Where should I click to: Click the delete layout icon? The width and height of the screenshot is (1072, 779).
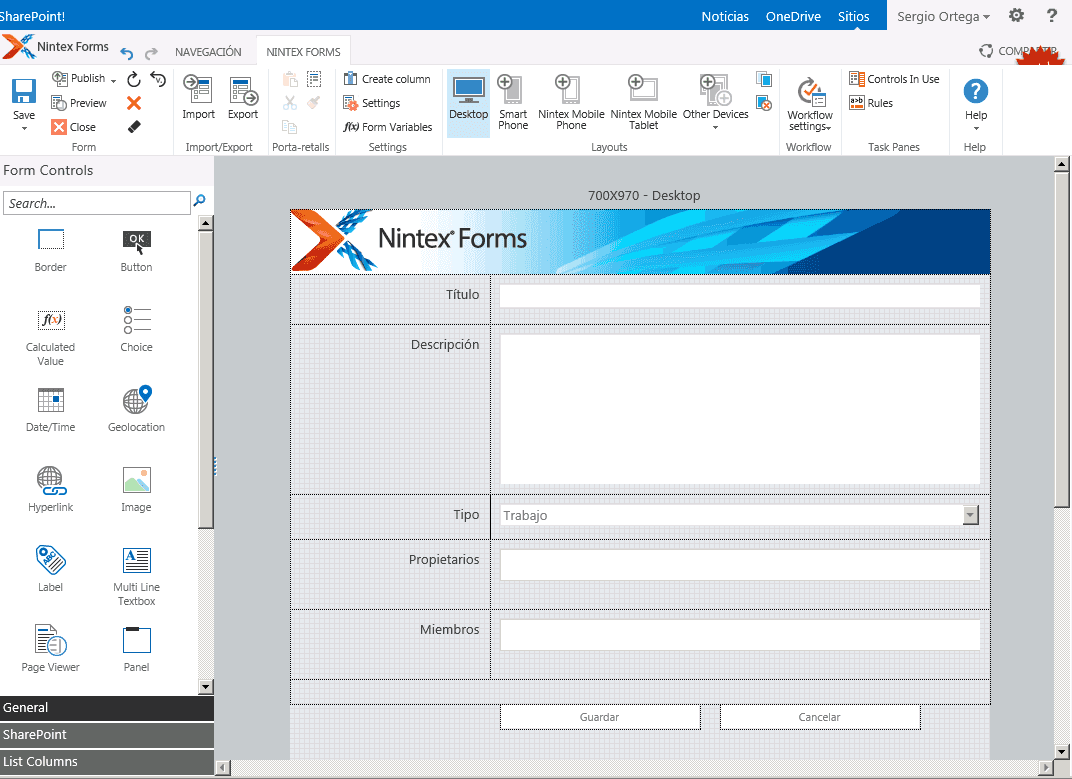pyautogui.click(x=764, y=103)
